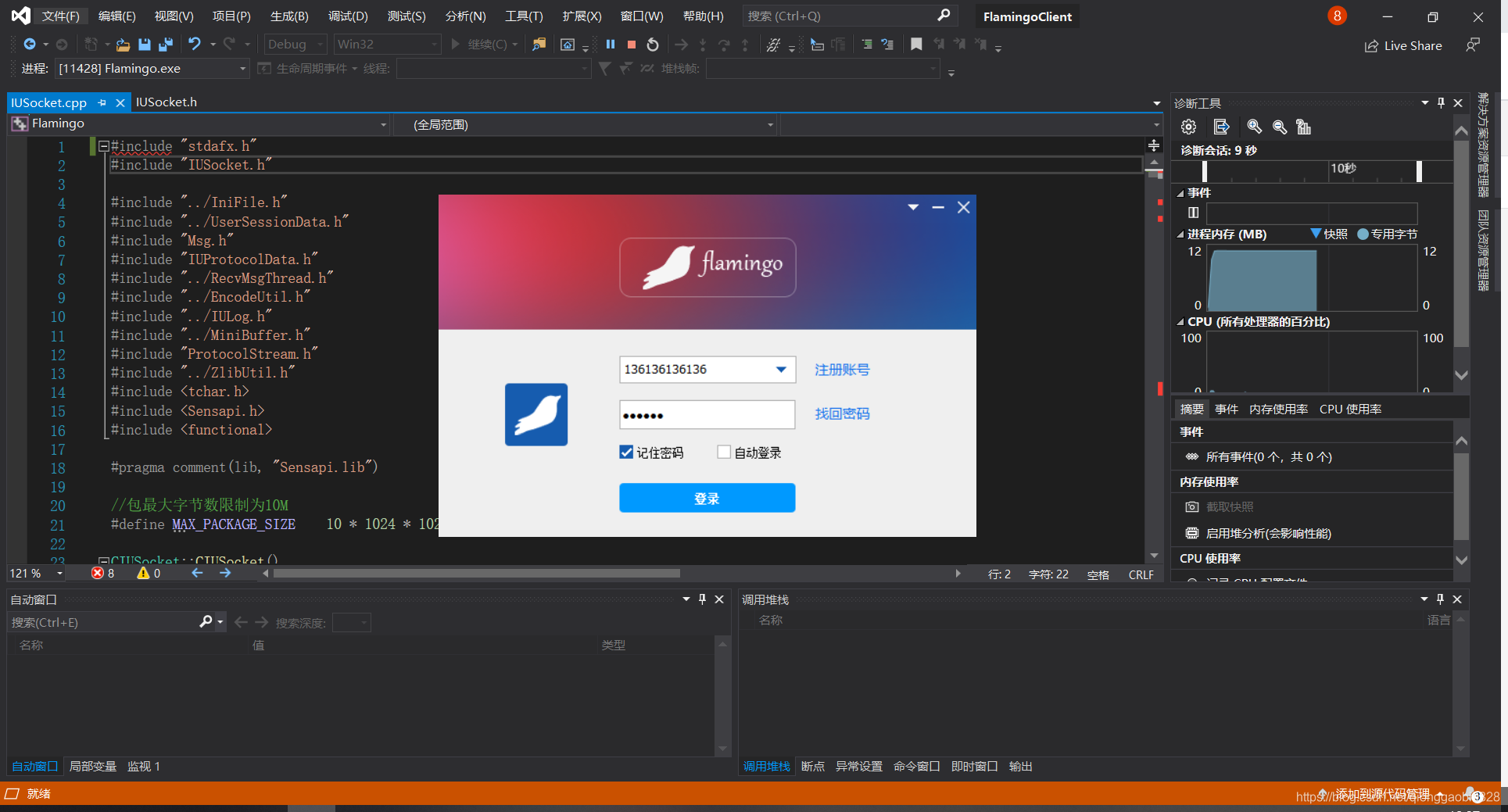Stop debugging with the red square icon
Image resolution: width=1508 pixels, height=812 pixels.
click(x=632, y=45)
